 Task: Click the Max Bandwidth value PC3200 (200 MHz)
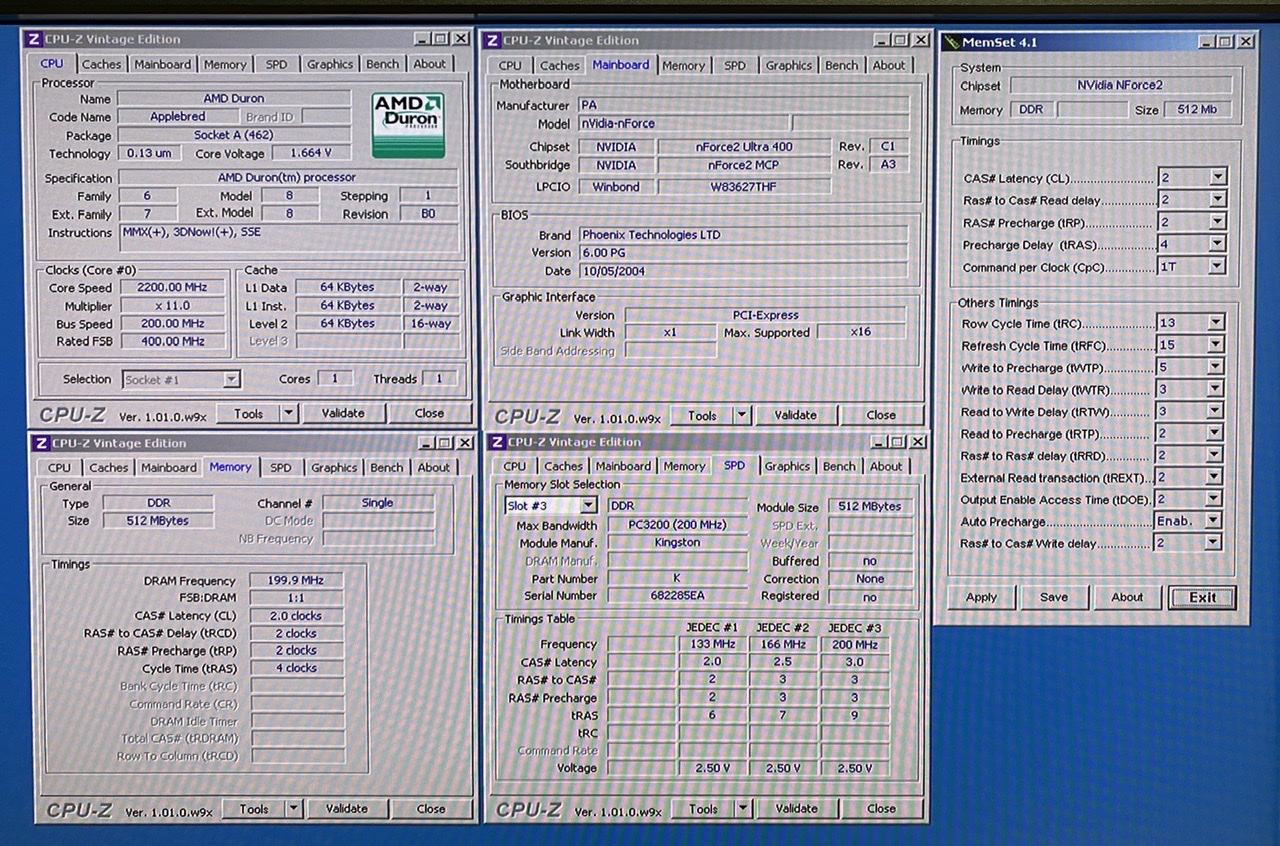pyautogui.click(x=677, y=525)
